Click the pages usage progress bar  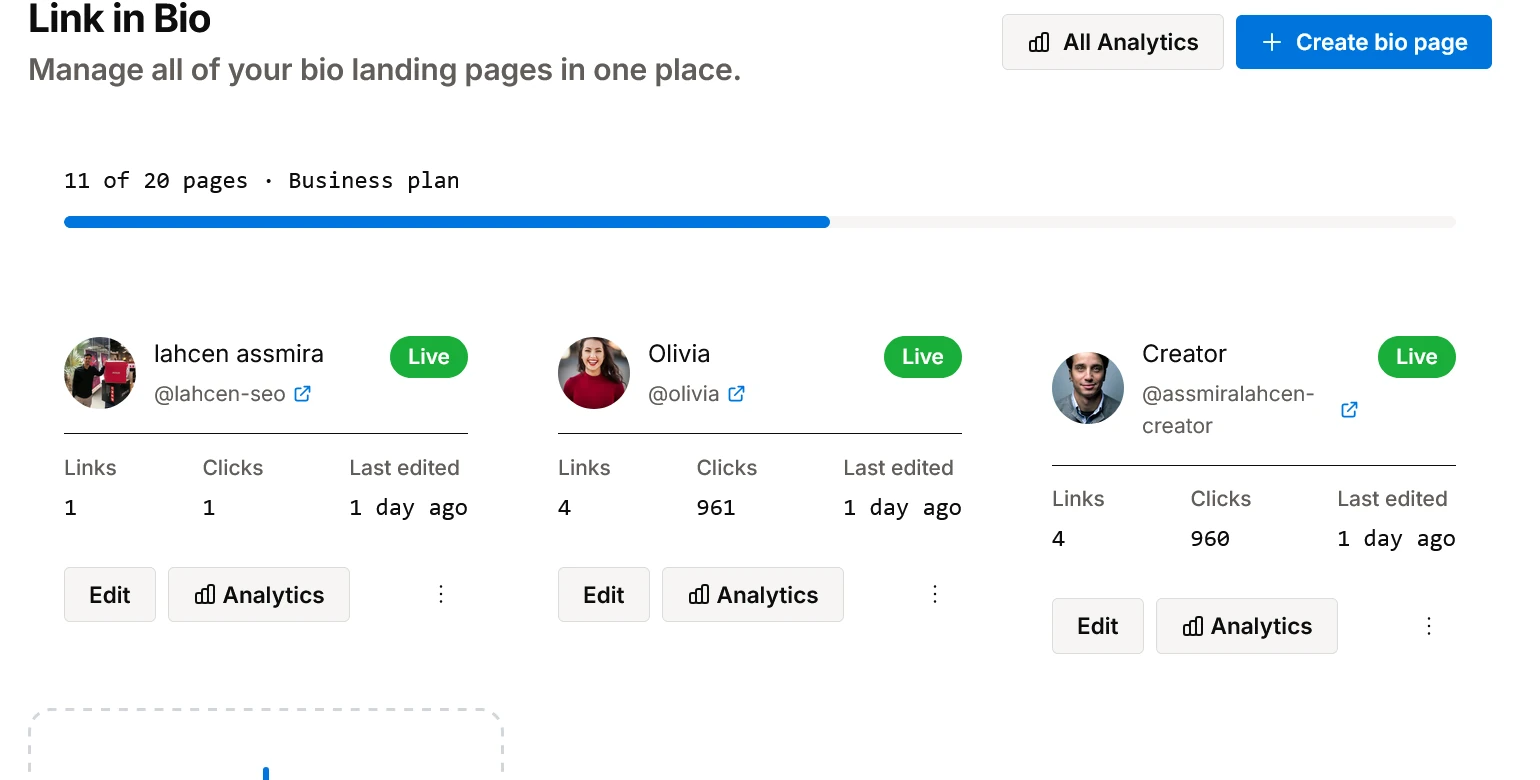click(x=760, y=222)
